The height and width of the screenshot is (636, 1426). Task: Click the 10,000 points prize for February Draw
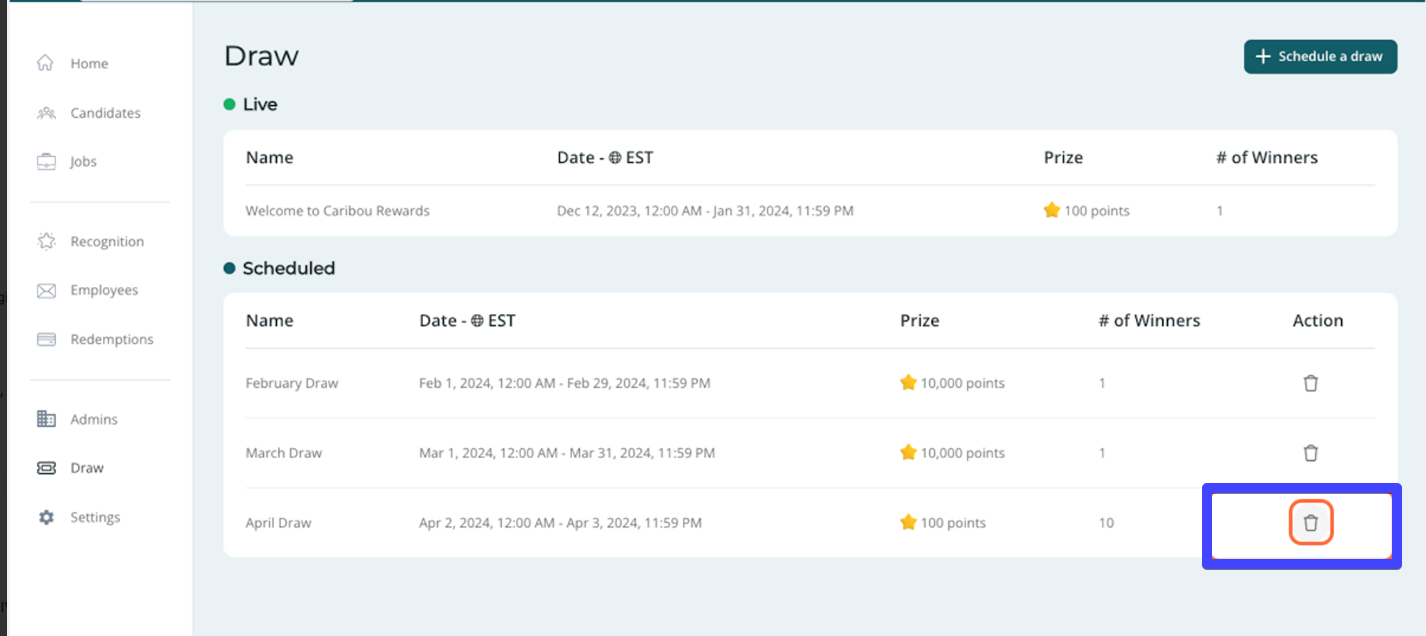click(963, 383)
